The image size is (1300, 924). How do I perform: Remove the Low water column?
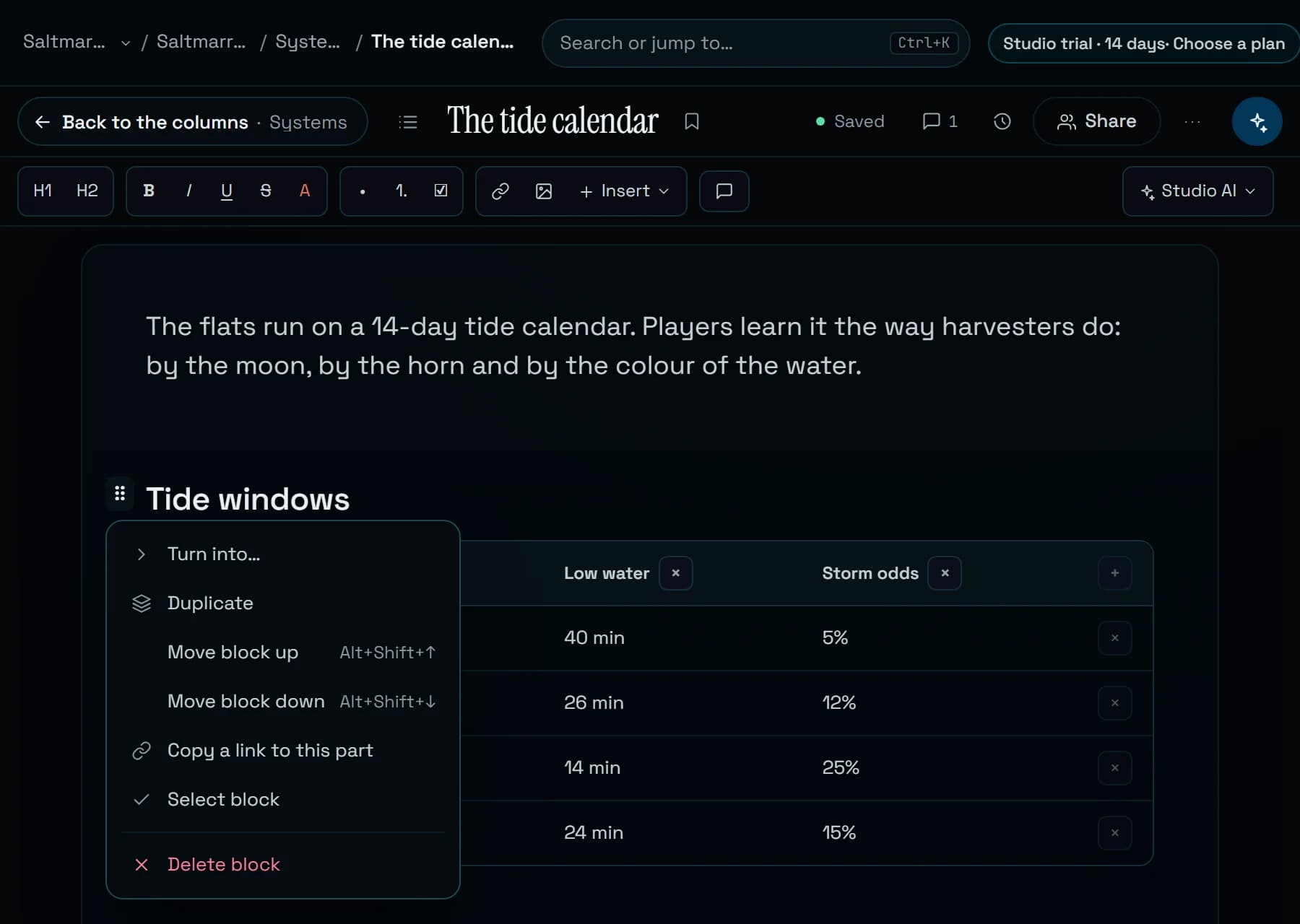(676, 573)
